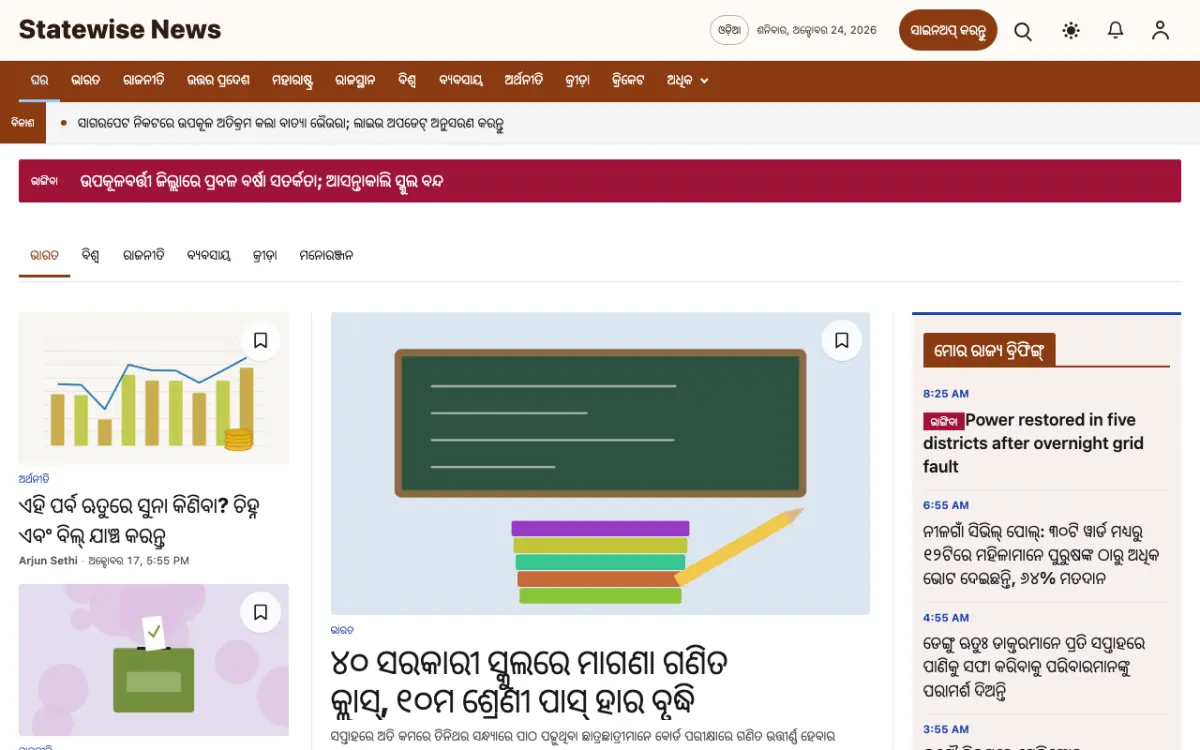1200x750 pixels.
Task: Open the ମୋର ରାଜ୍ୟ ବ୍ରିଫିଙ୍ଗ୍ section header
Action: click(x=989, y=350)
